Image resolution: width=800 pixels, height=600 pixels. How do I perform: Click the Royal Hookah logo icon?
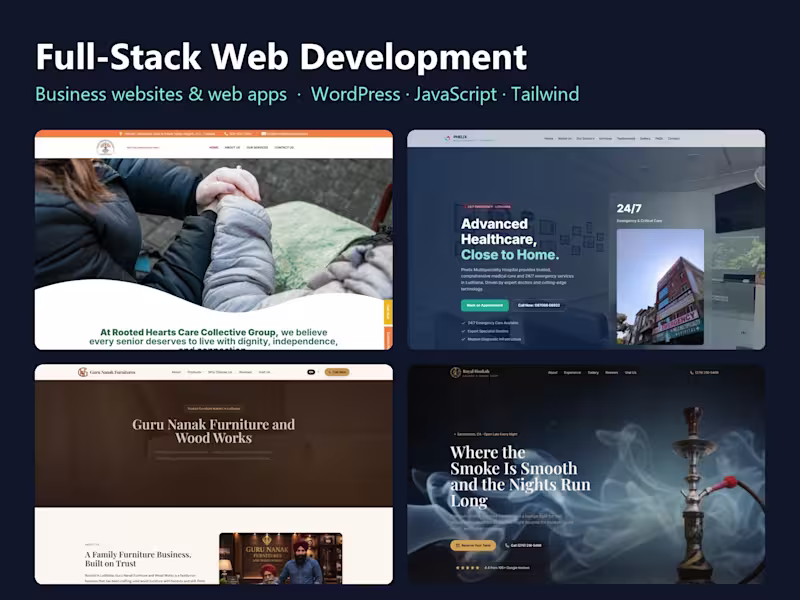click(455, 372)
